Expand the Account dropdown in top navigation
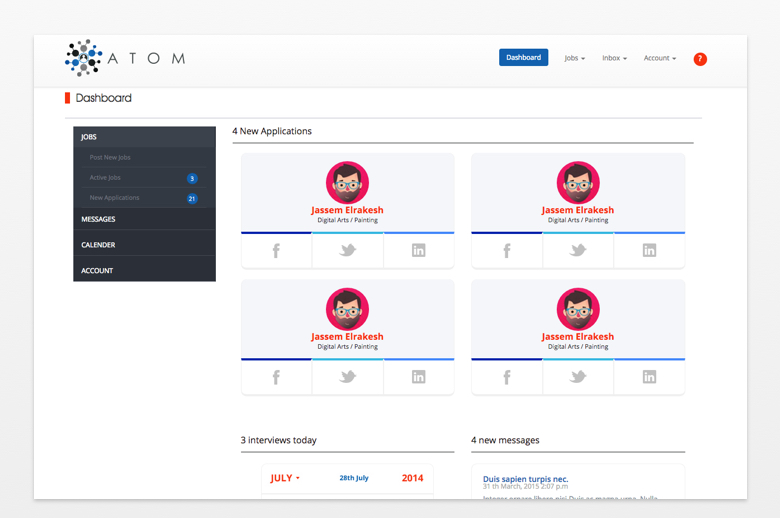 (x=660, y=58)
